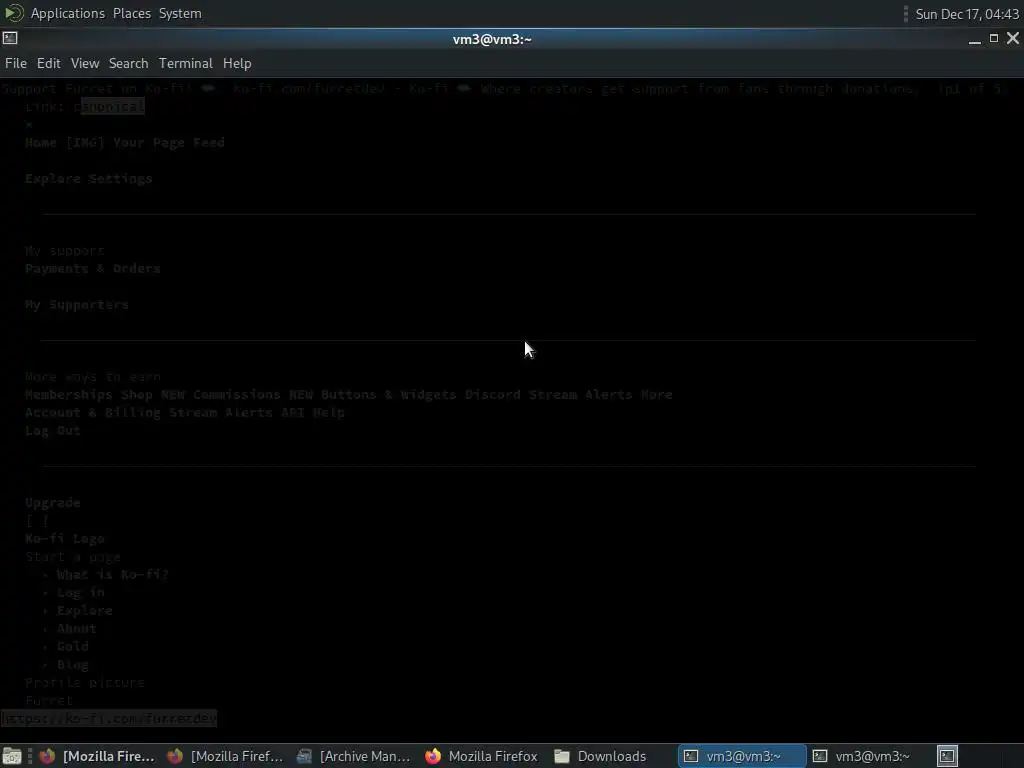Follow the Commissions link
Image resolution: width=1024 pixels, height=768 pixels.
pyautogui.click(x=236, y=394)
